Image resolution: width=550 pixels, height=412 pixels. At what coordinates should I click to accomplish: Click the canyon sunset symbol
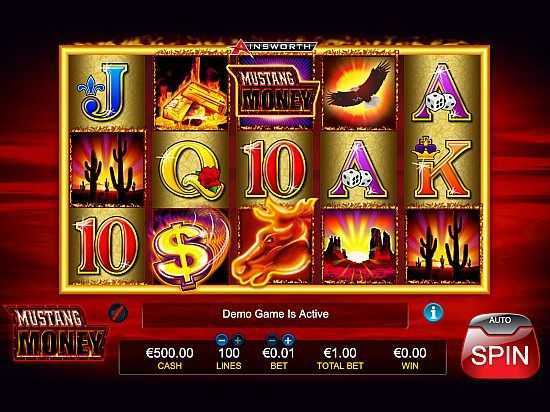click(359, 245)
